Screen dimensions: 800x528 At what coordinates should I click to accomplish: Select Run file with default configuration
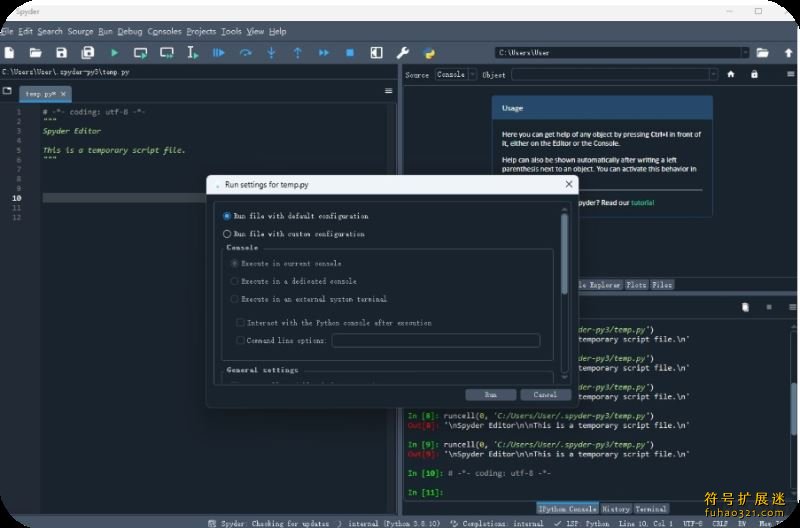pos(296,216)
